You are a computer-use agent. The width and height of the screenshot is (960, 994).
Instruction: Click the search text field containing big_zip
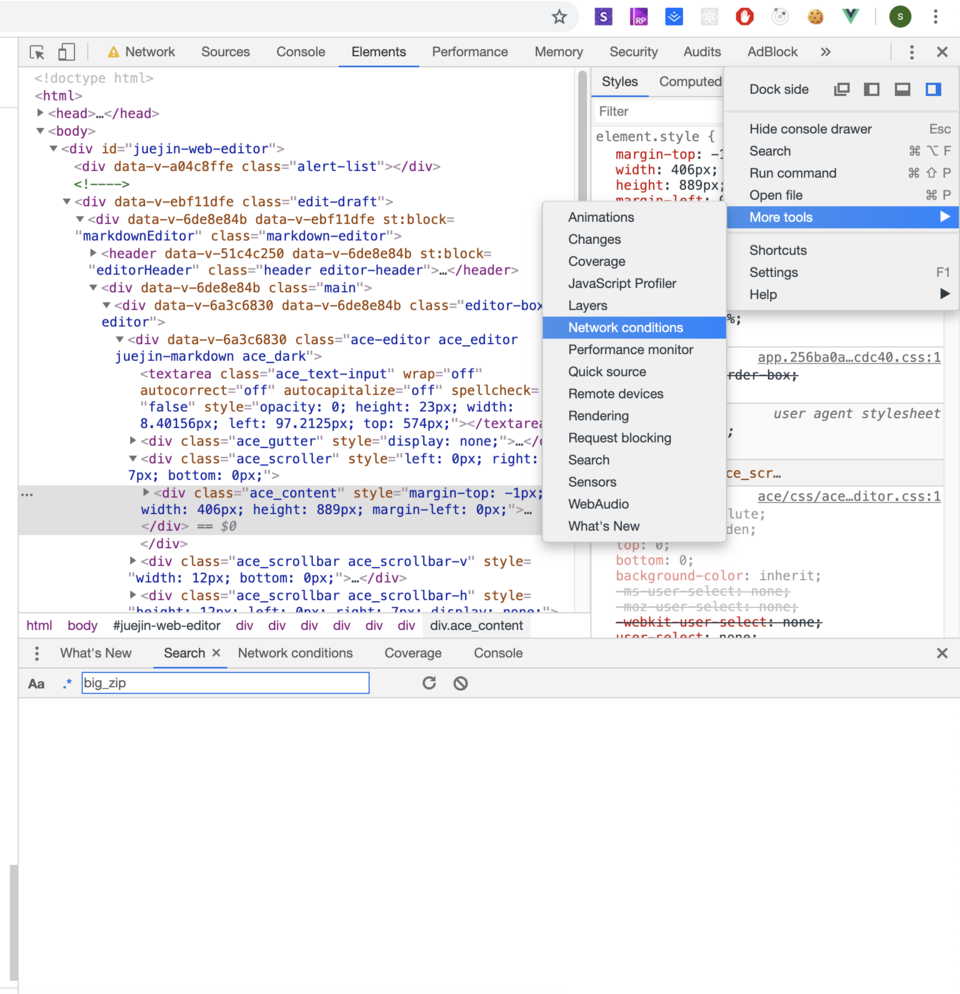click(225, 683)
